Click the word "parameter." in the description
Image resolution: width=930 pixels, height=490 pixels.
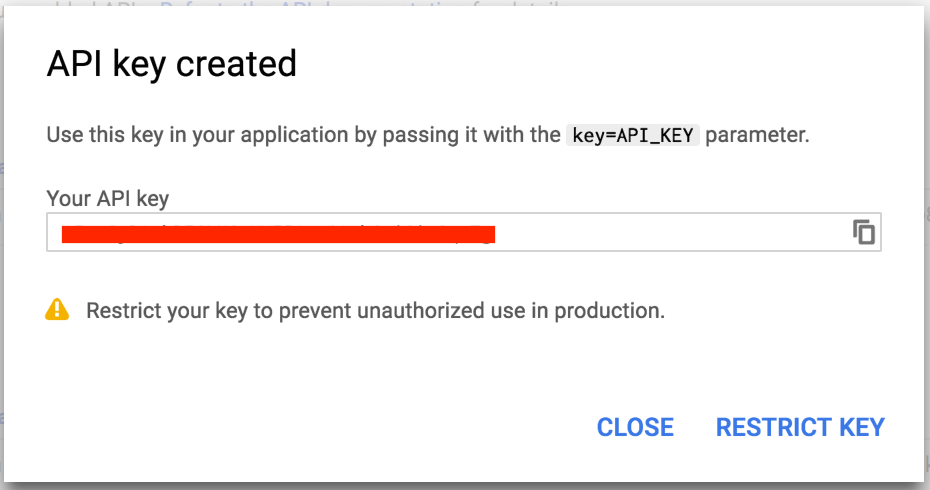[757, 135]
